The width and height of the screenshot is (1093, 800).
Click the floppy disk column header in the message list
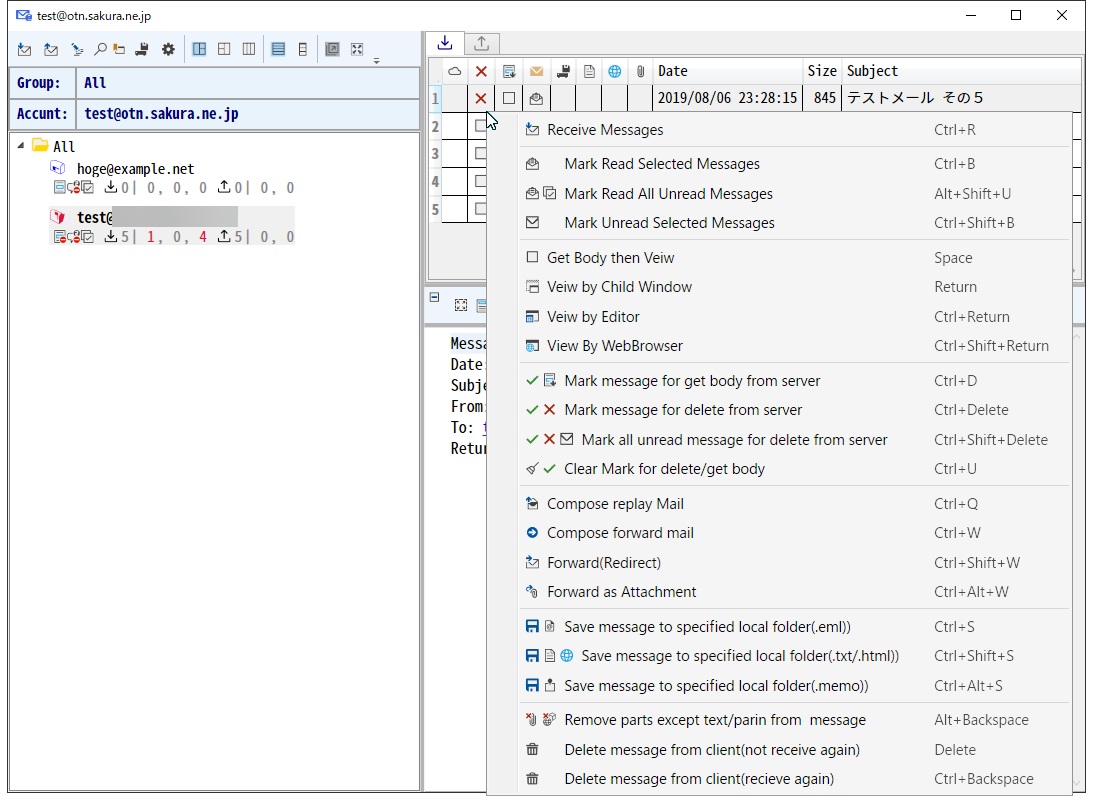(563, 71)
